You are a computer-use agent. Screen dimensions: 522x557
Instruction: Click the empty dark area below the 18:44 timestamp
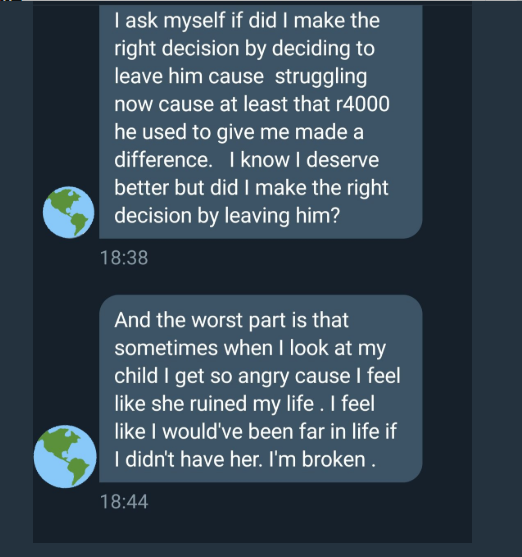(x=252, y=528)
